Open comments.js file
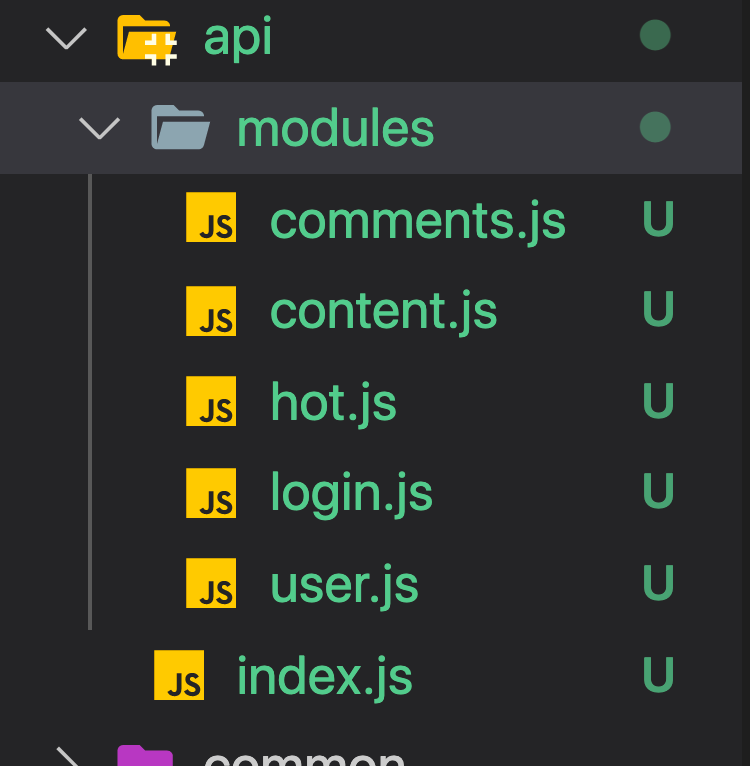750x766 pixels. coord(417,221)
